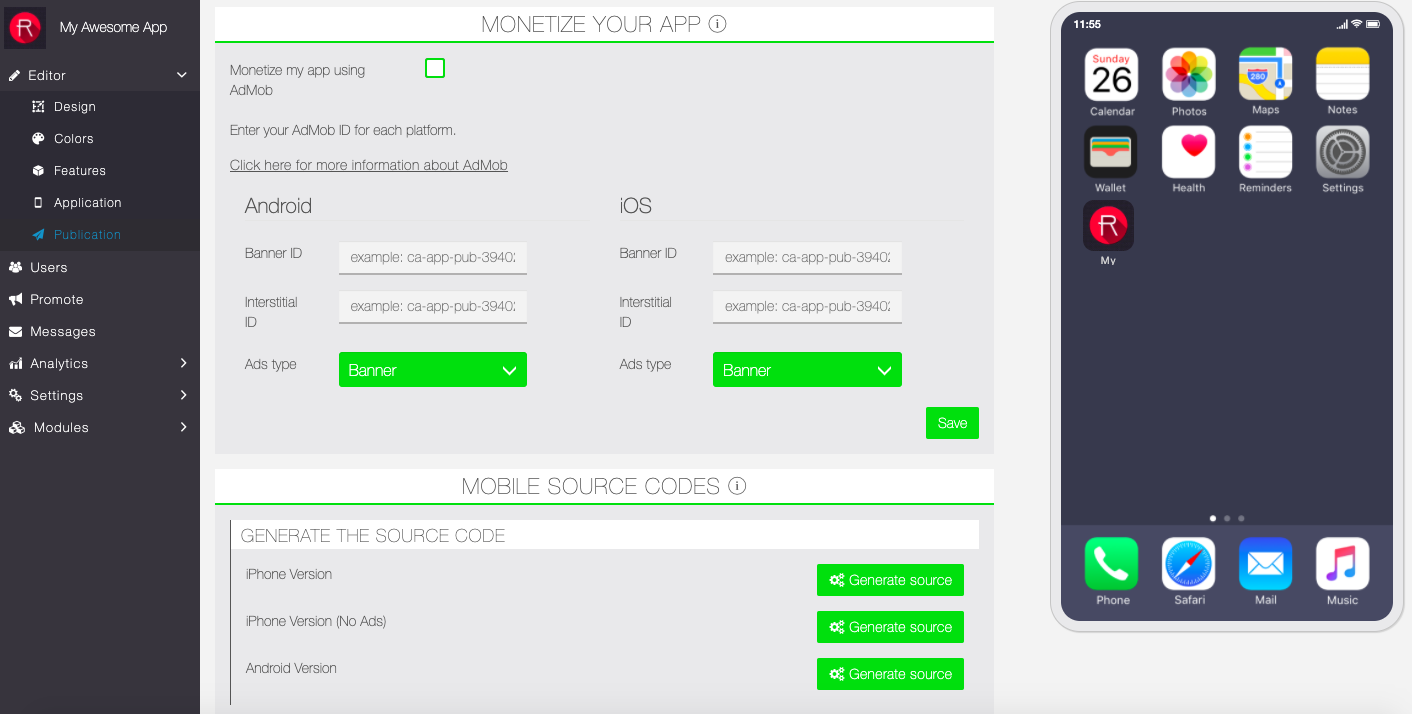Open the Safari icon in the phone dock
The image size is (1412, 714).
click(x=1188, y=564)
